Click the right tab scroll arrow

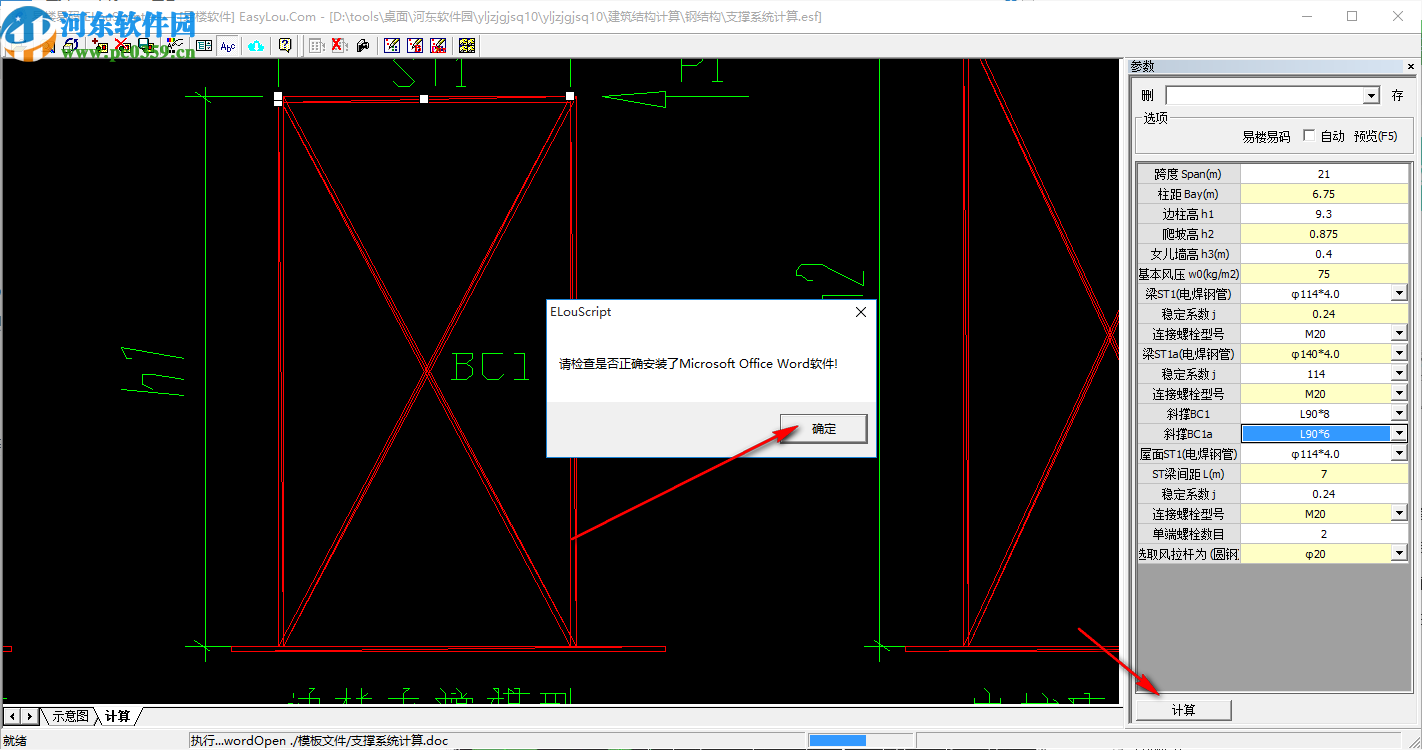pos(30,716)
